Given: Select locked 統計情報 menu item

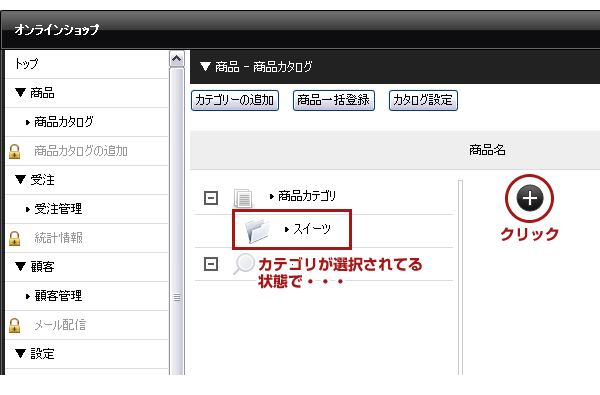Looking at the screenshot, I should coord(58,238).
